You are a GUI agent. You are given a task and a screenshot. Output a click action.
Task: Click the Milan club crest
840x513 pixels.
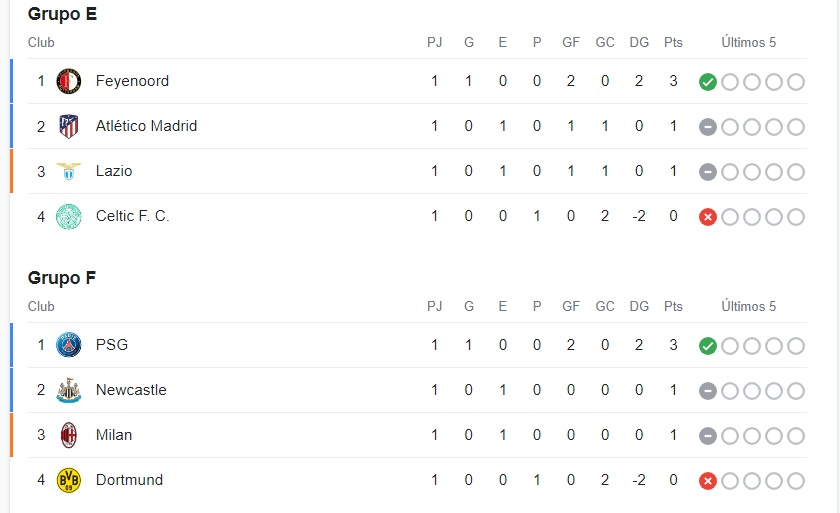point(69,435)
